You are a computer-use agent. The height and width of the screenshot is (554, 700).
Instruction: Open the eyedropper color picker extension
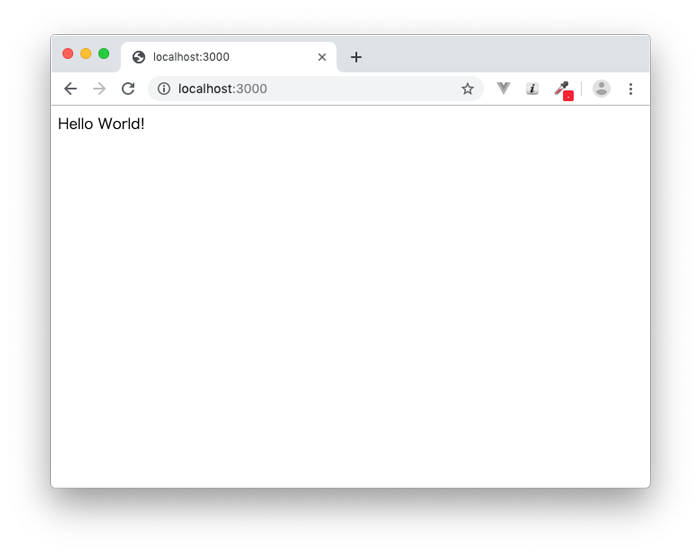point(564,91)
